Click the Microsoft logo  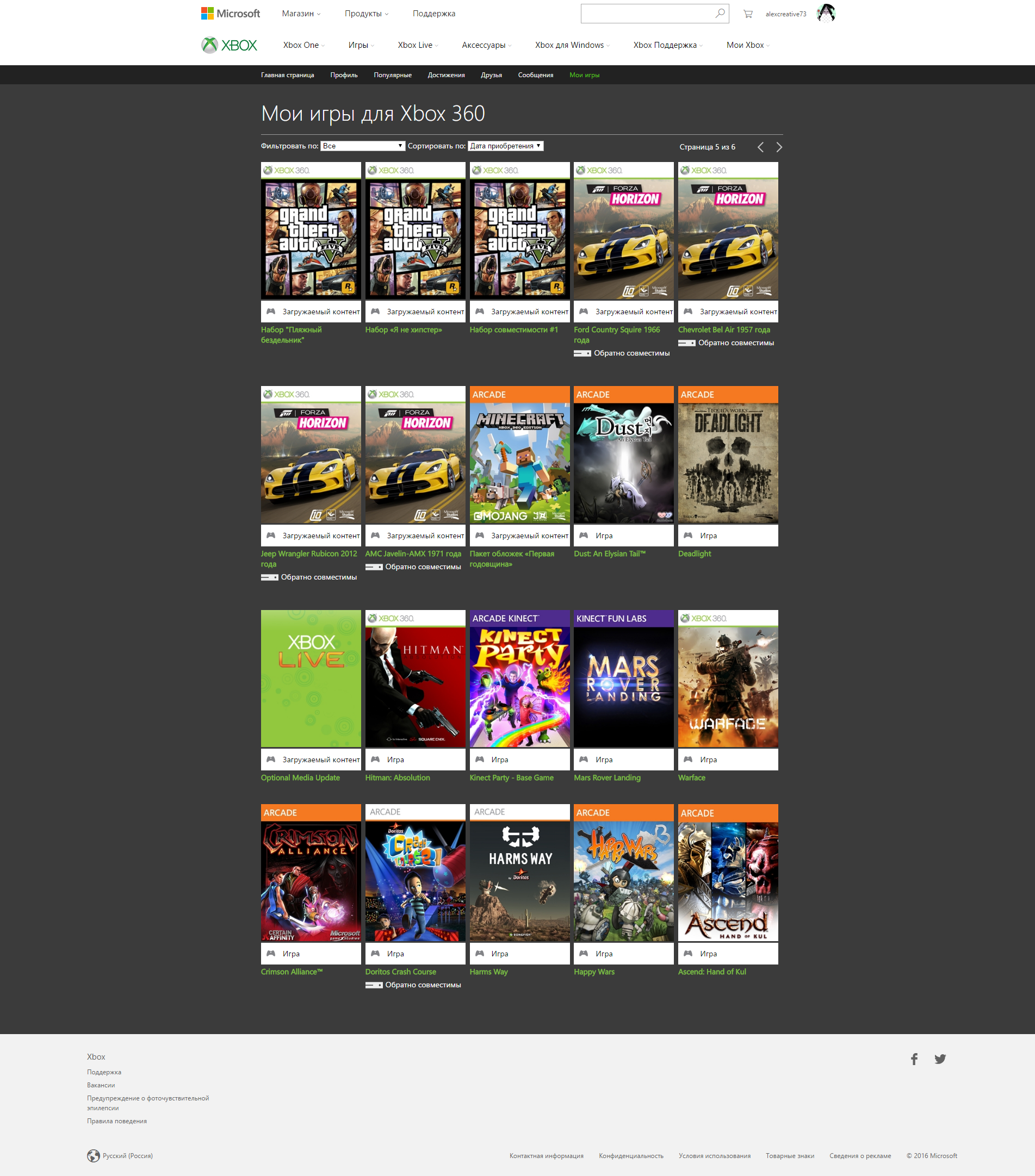230,13
